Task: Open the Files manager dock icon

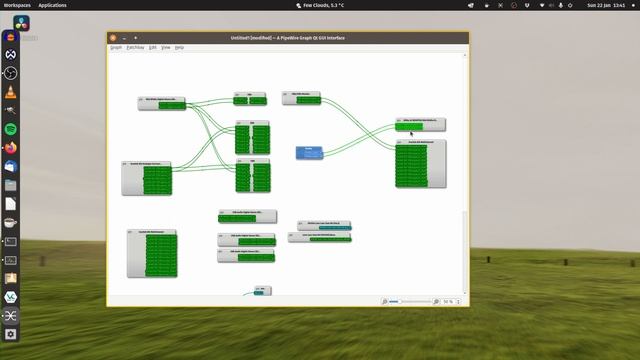Action: click(x=11, y=185)
